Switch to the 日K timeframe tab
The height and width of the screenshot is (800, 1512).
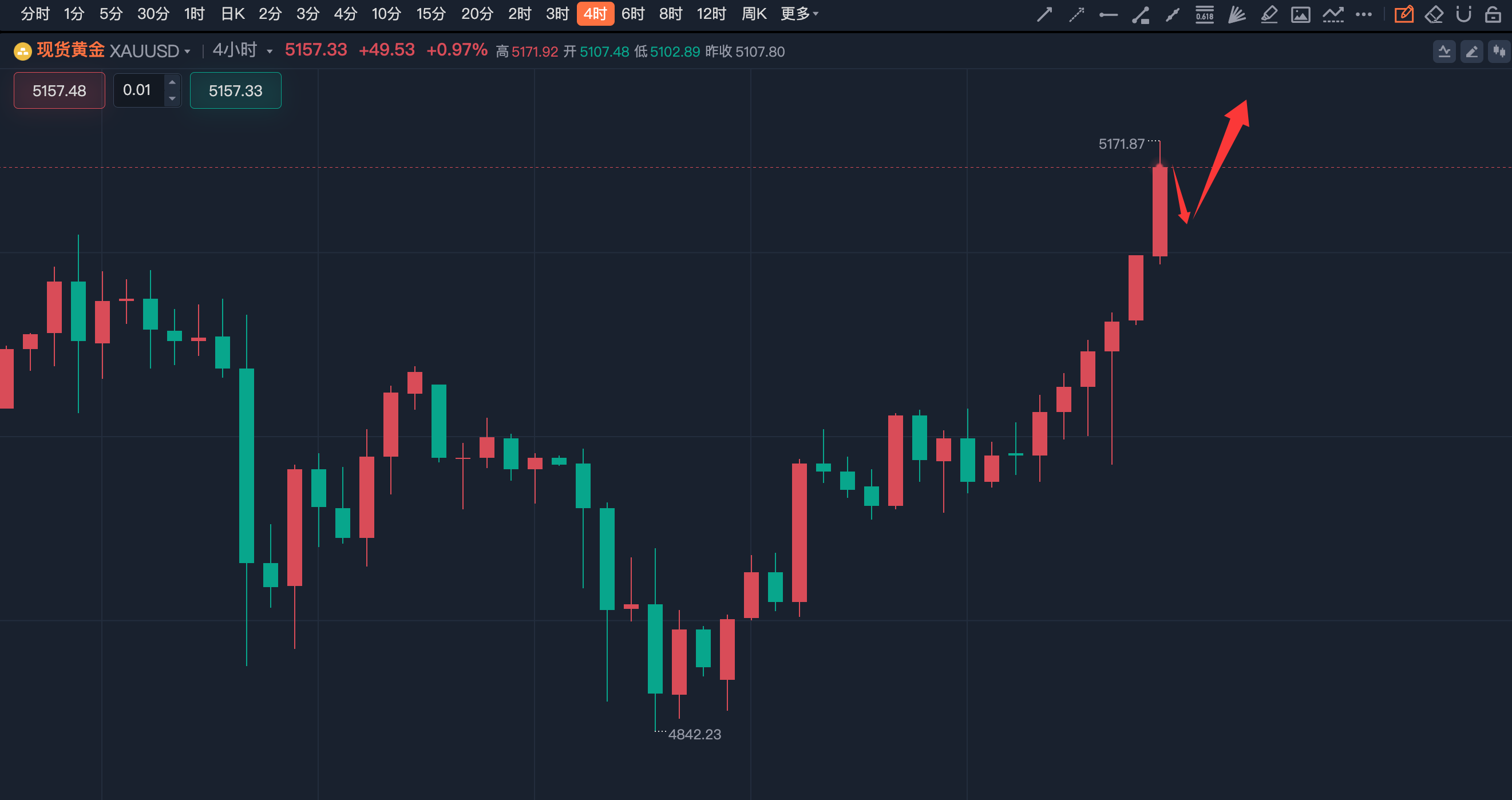click(232, 14)
